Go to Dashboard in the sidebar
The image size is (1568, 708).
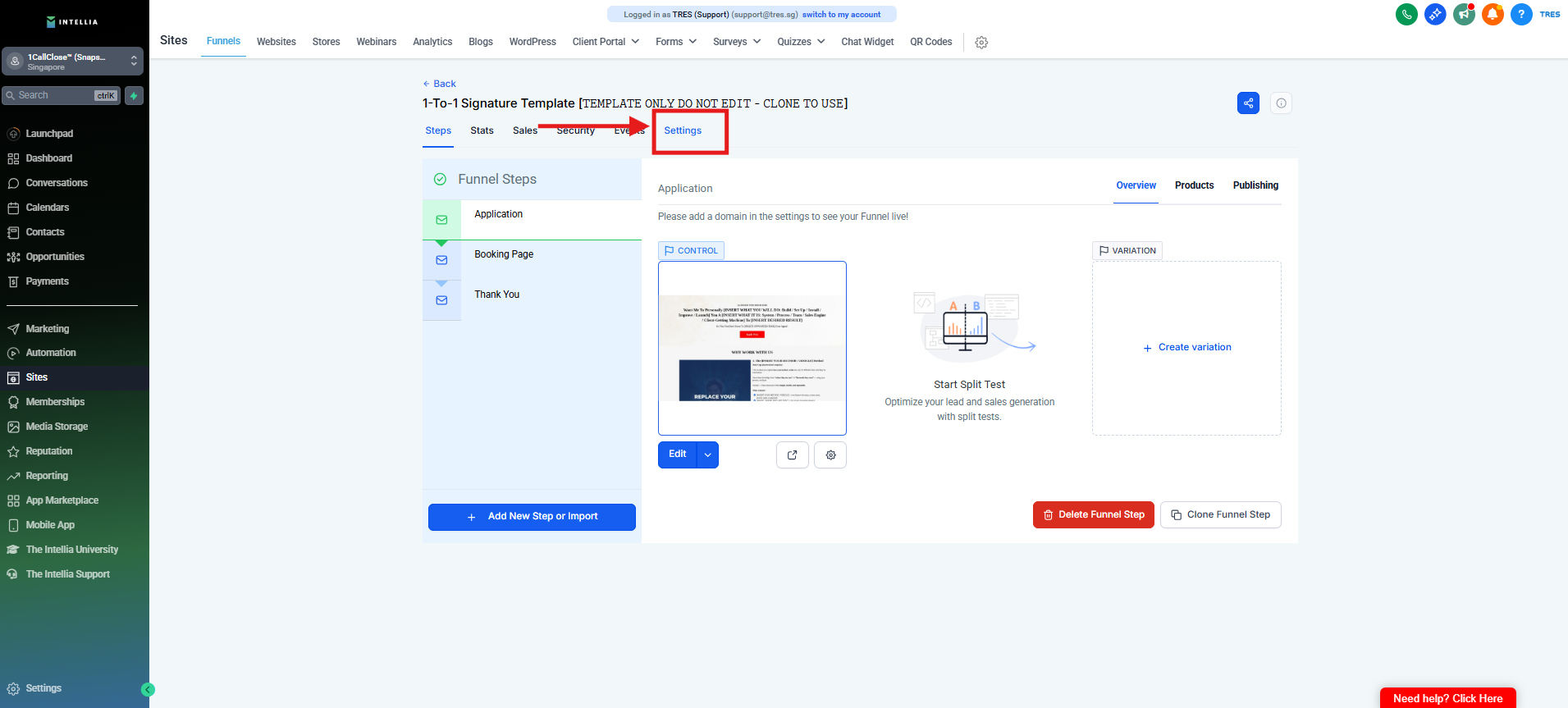(49, 158)
